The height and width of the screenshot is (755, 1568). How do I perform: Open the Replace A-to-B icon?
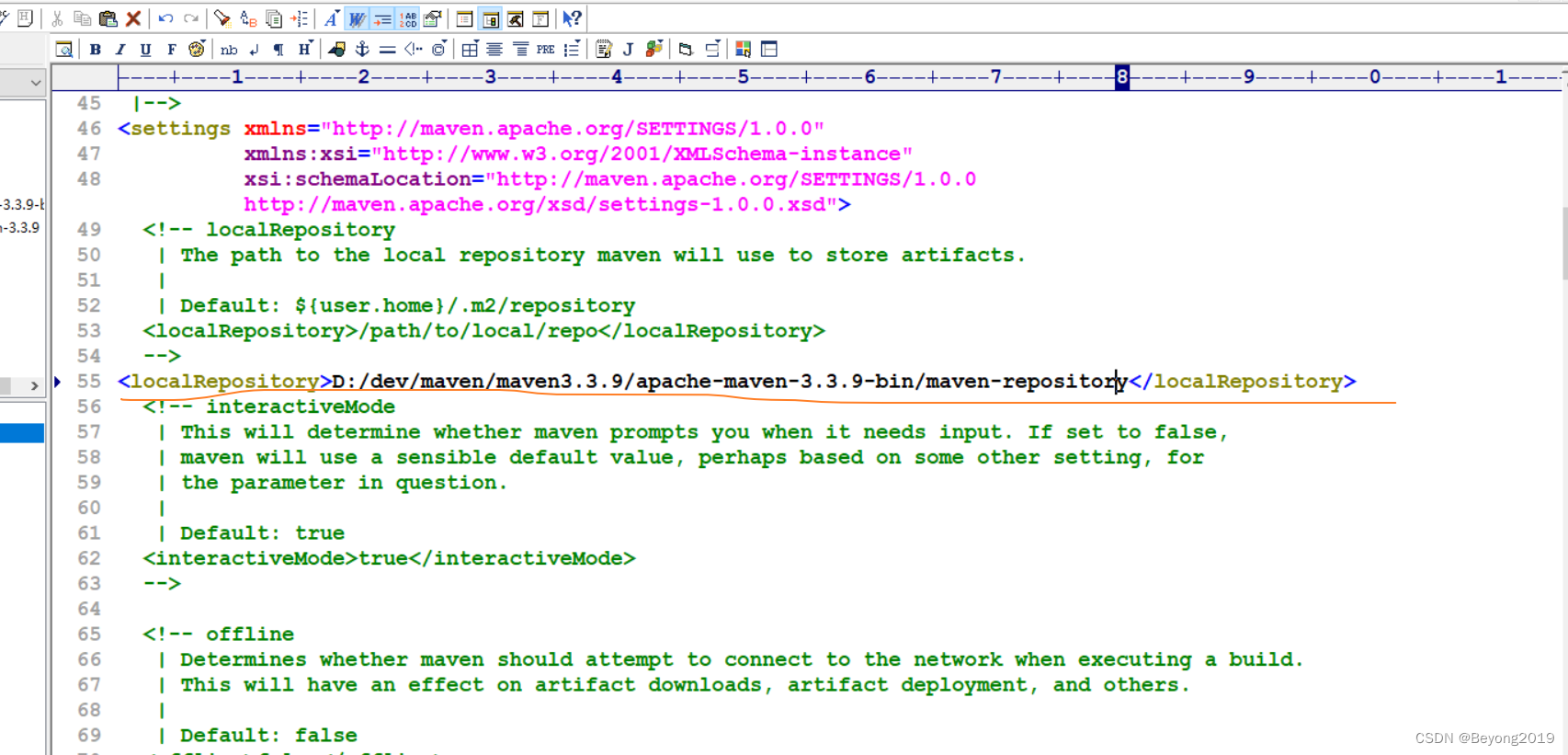248,18
